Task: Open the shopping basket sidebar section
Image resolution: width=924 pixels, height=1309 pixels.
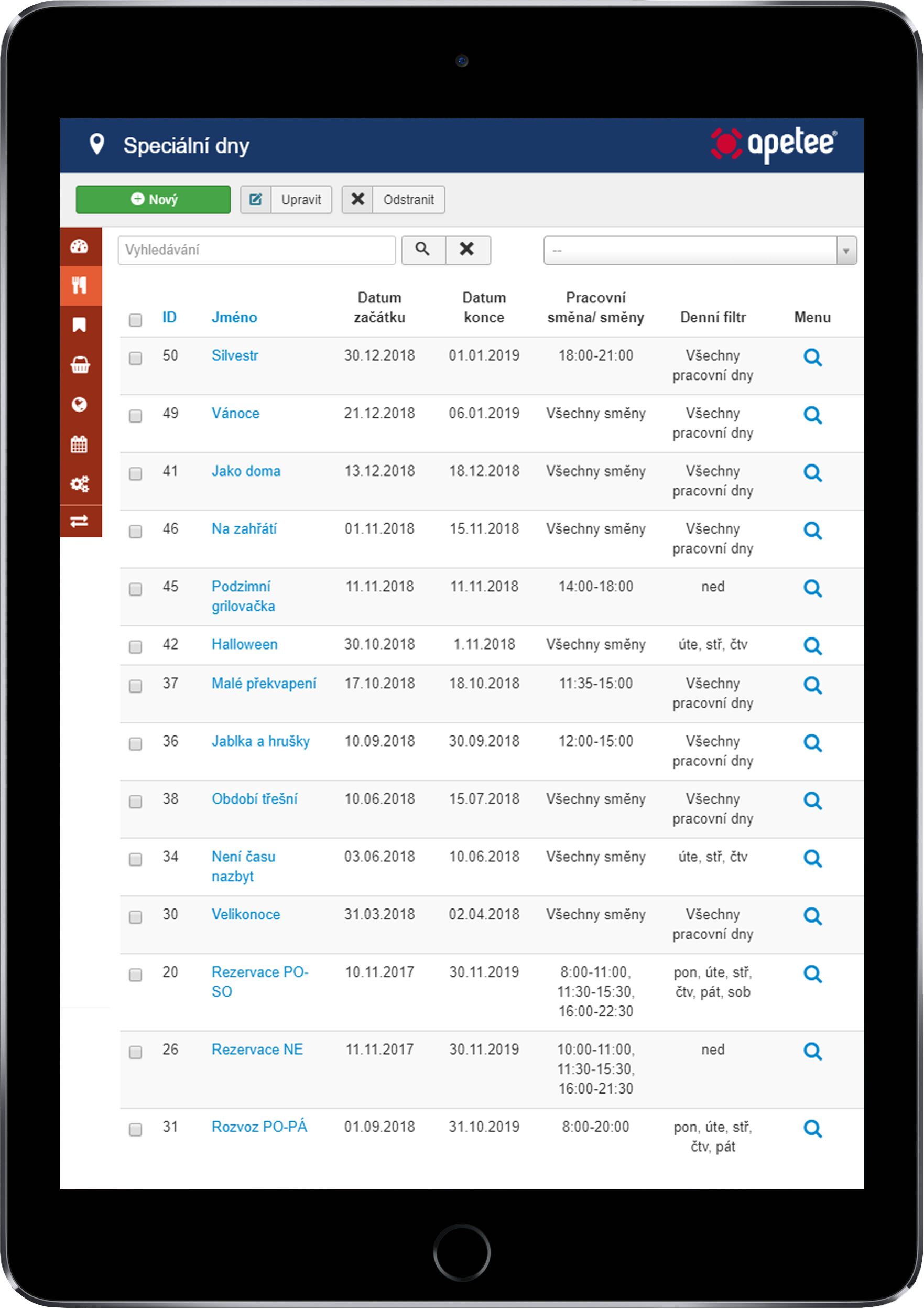Action: (79, 365)
